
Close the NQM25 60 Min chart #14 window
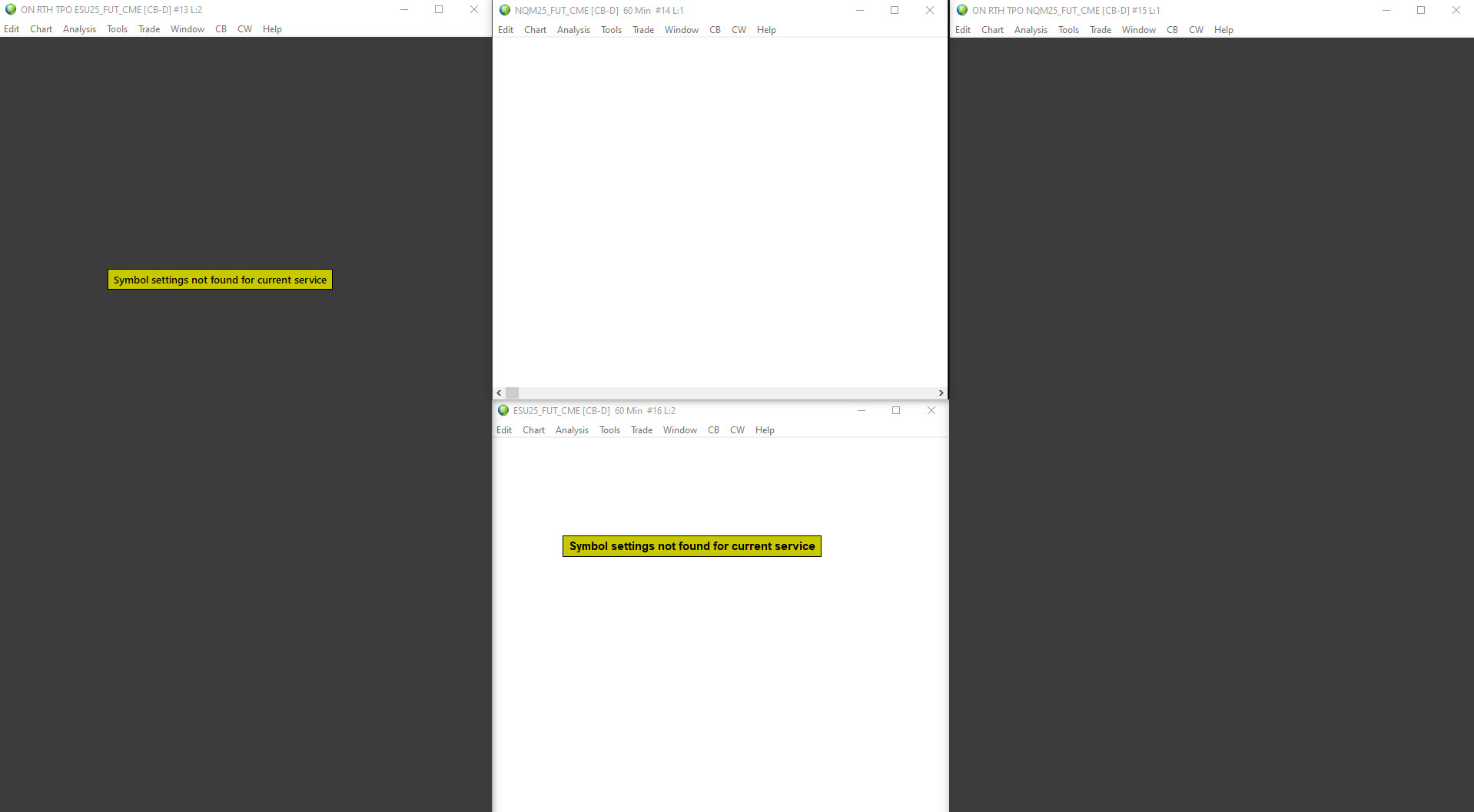tap(930, 11)
